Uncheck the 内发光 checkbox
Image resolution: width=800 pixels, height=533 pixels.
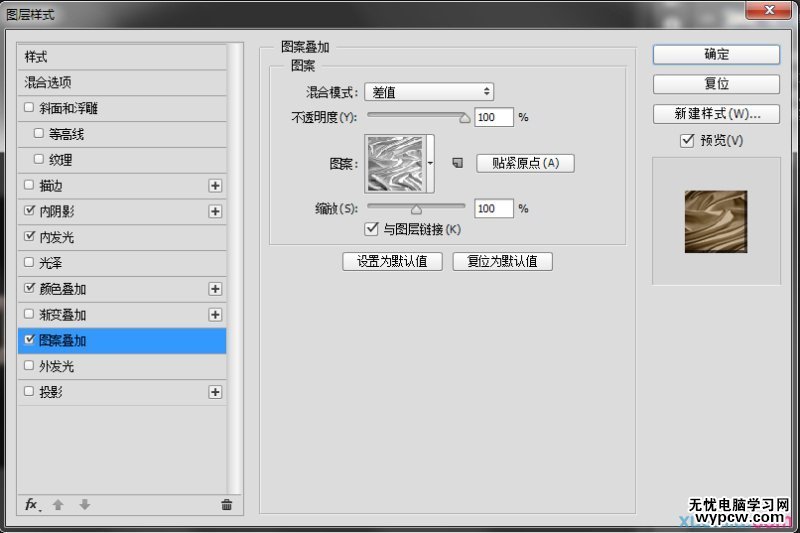[29, 236]
